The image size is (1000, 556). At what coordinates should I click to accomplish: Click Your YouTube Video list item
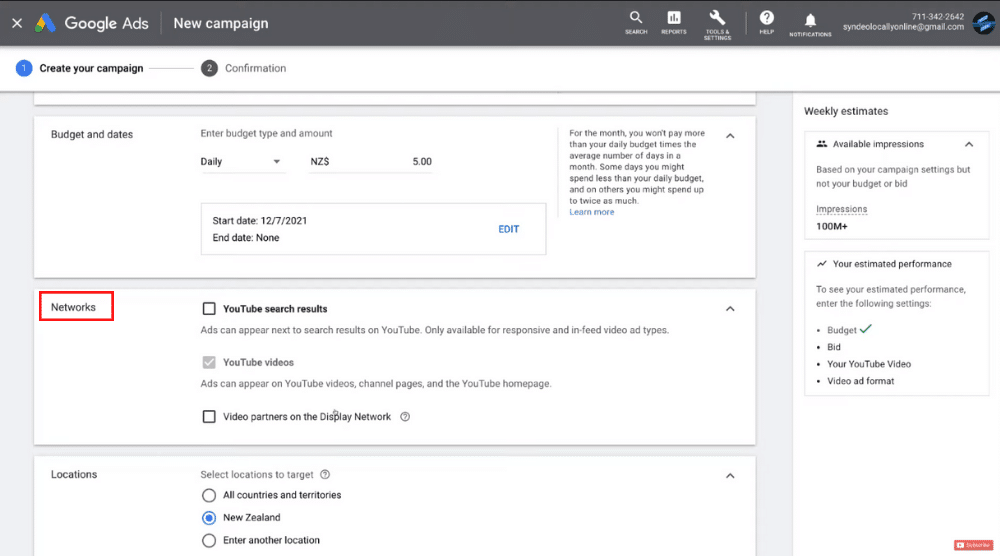point(869,364)
